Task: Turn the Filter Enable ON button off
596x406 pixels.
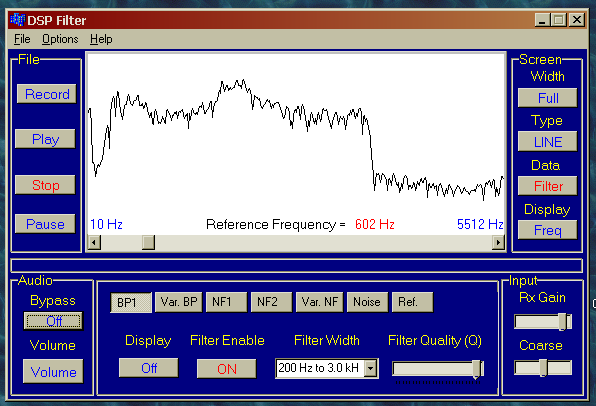Action: (x=227, y=368)
